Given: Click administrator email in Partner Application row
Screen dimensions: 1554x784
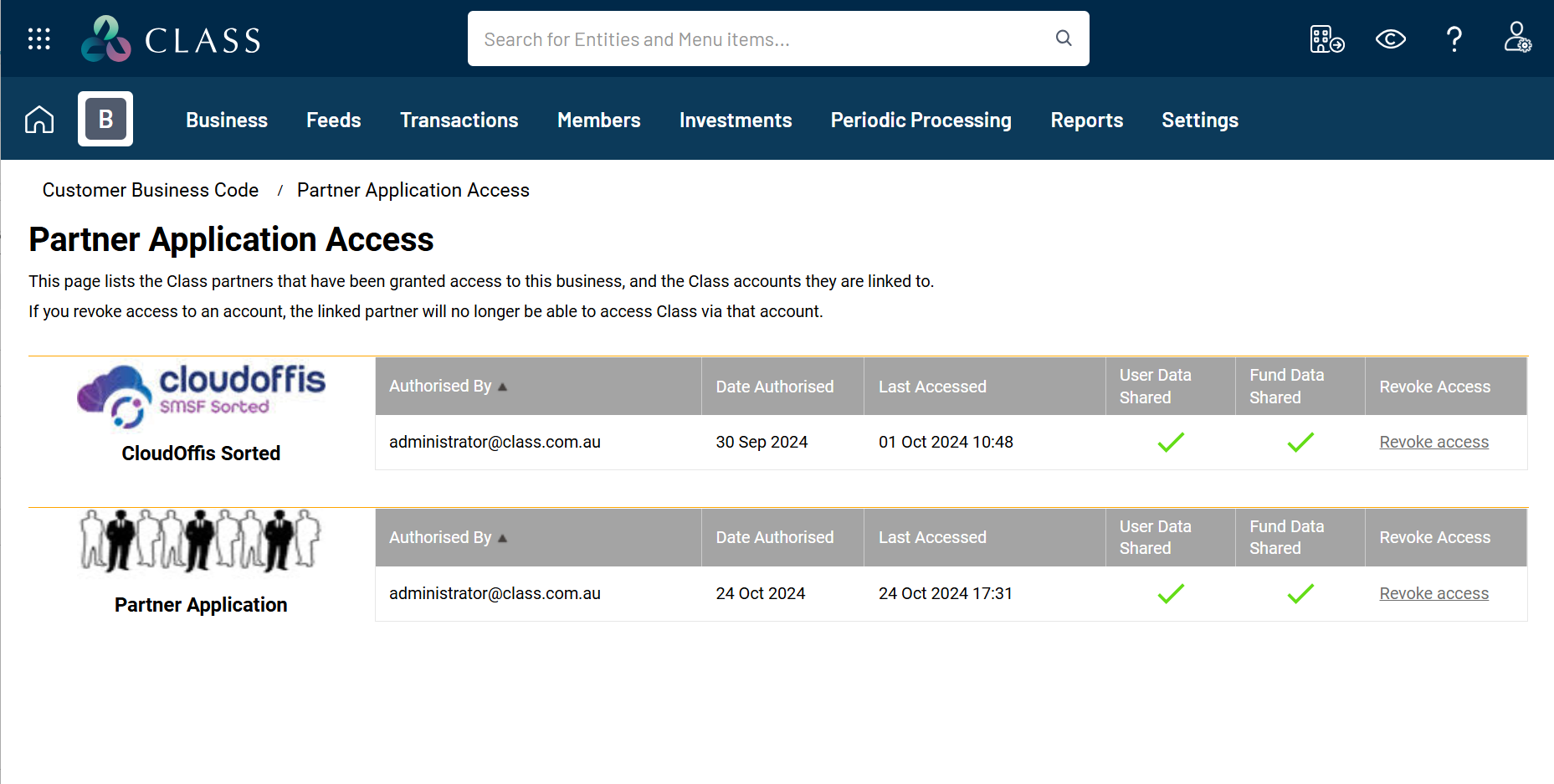Looking at the screenshot, I should 495,593.
